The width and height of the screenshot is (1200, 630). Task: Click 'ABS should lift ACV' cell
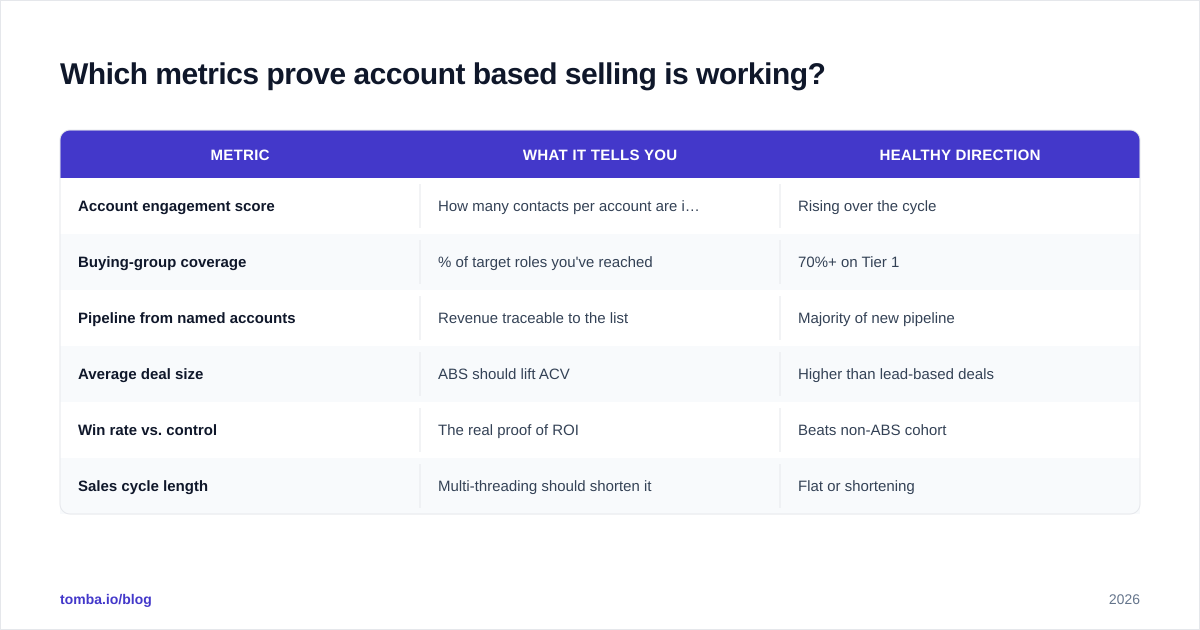tap(600, 374)
